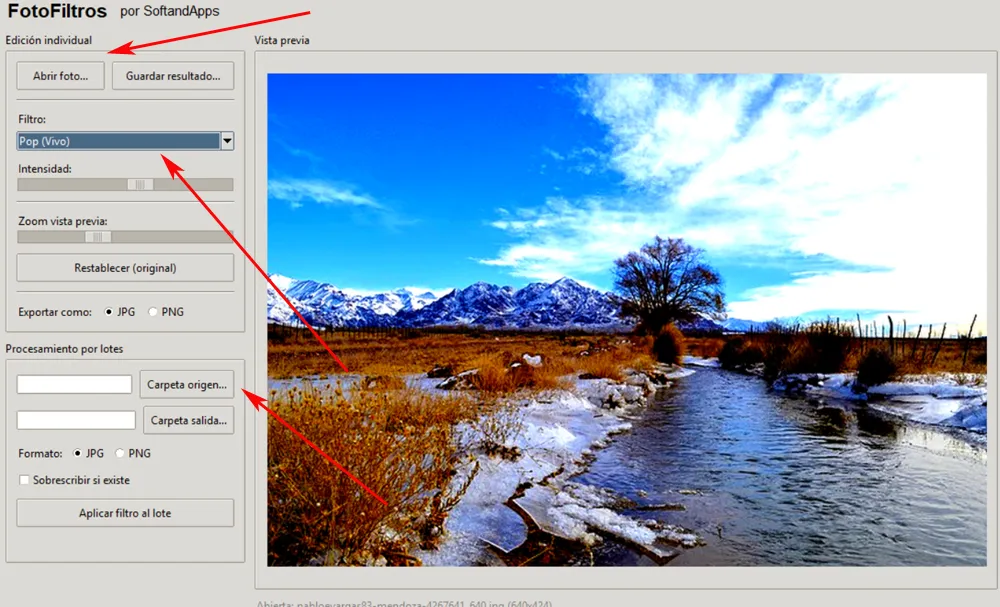The image size is (1000, 607).
Task: Click Guardar resultado button
Action: (x=173, y=76)
